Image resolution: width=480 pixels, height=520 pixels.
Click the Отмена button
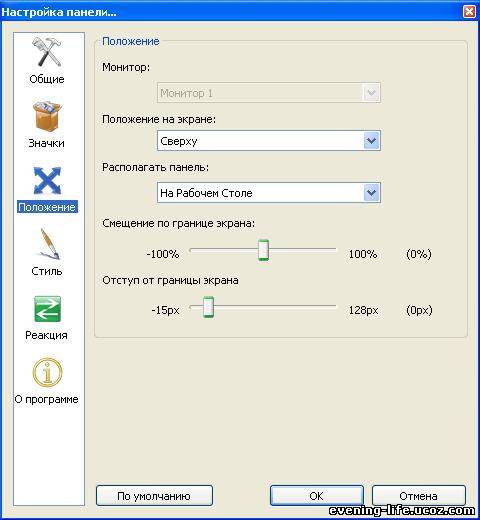tap(418, 496)
